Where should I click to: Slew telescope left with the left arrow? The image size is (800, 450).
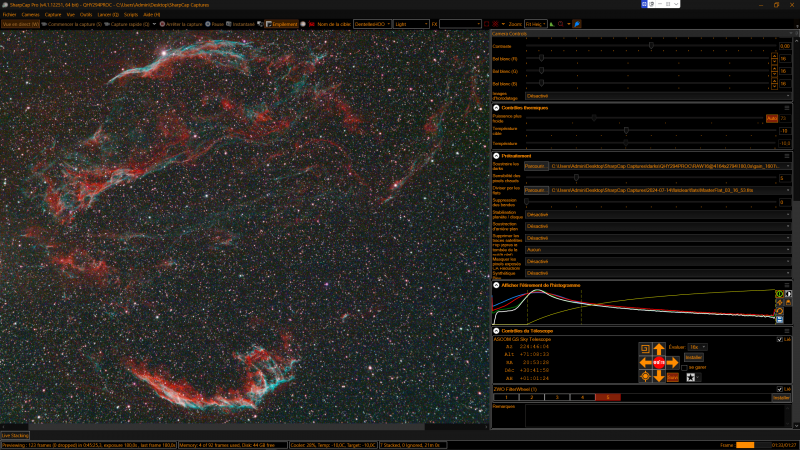point(645,363)
